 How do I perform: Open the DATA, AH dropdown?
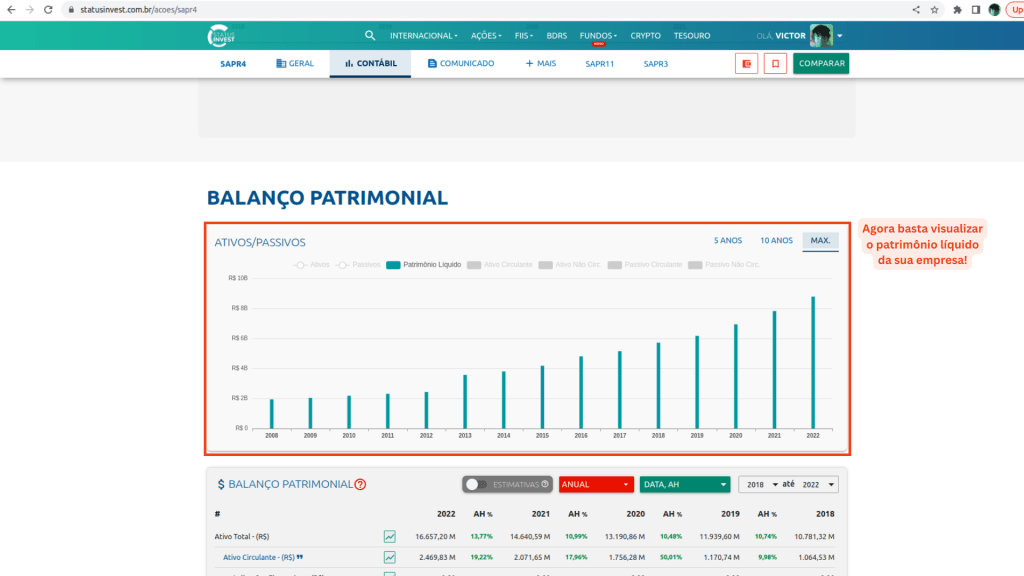click(x=685, y=485)
